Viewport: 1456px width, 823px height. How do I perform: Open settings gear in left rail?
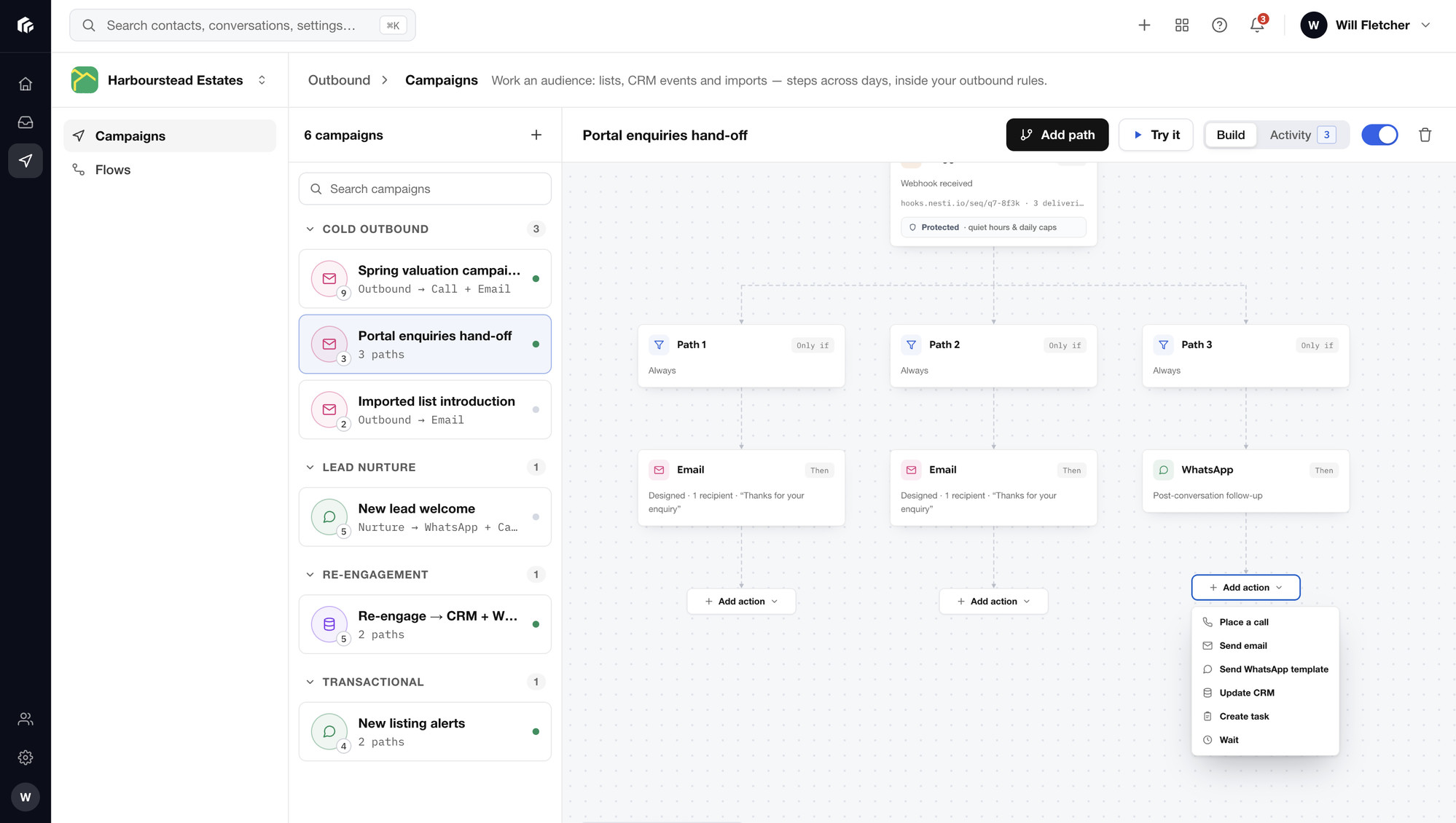point(26,757)
